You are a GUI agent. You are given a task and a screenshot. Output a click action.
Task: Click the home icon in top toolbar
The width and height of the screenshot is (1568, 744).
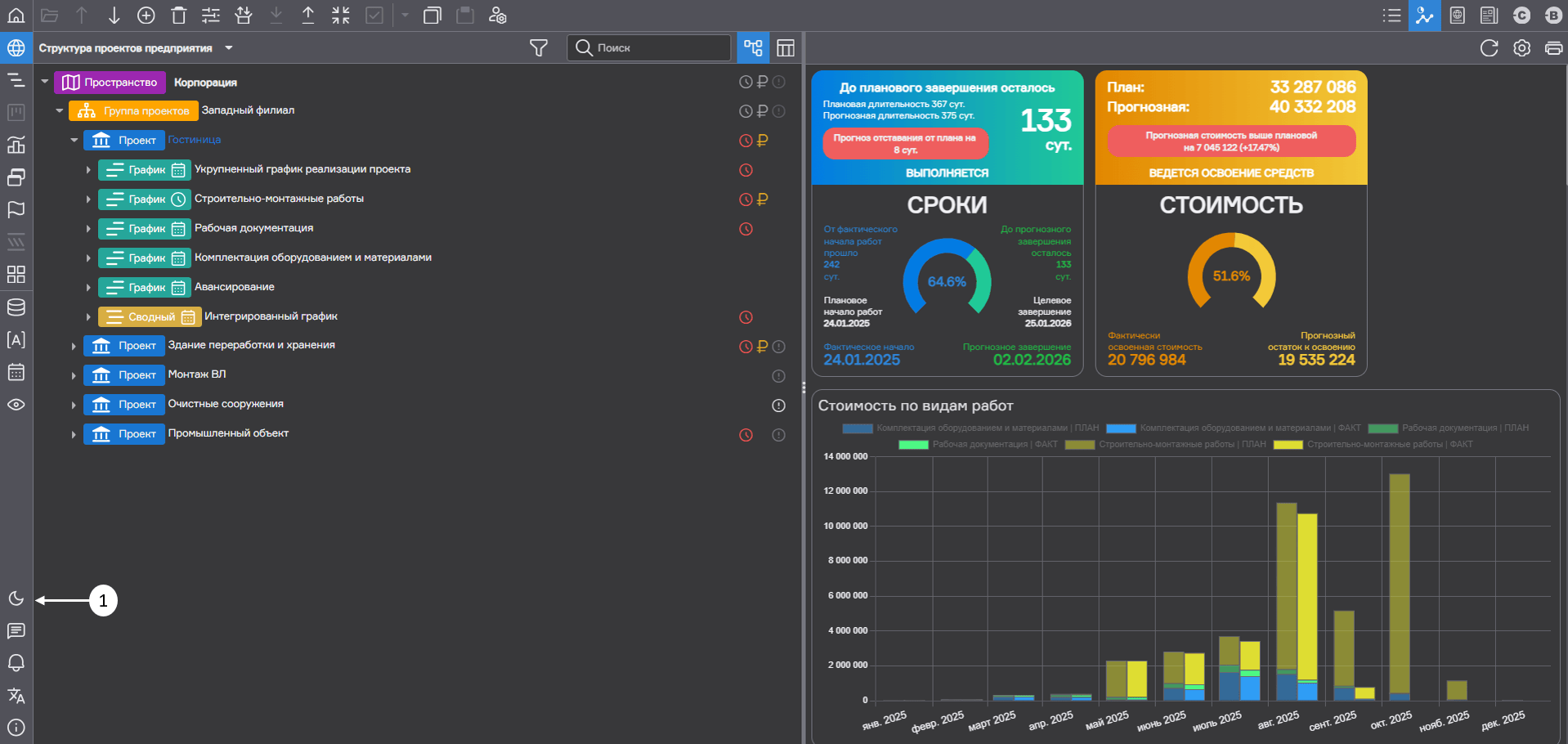(16, 16)
